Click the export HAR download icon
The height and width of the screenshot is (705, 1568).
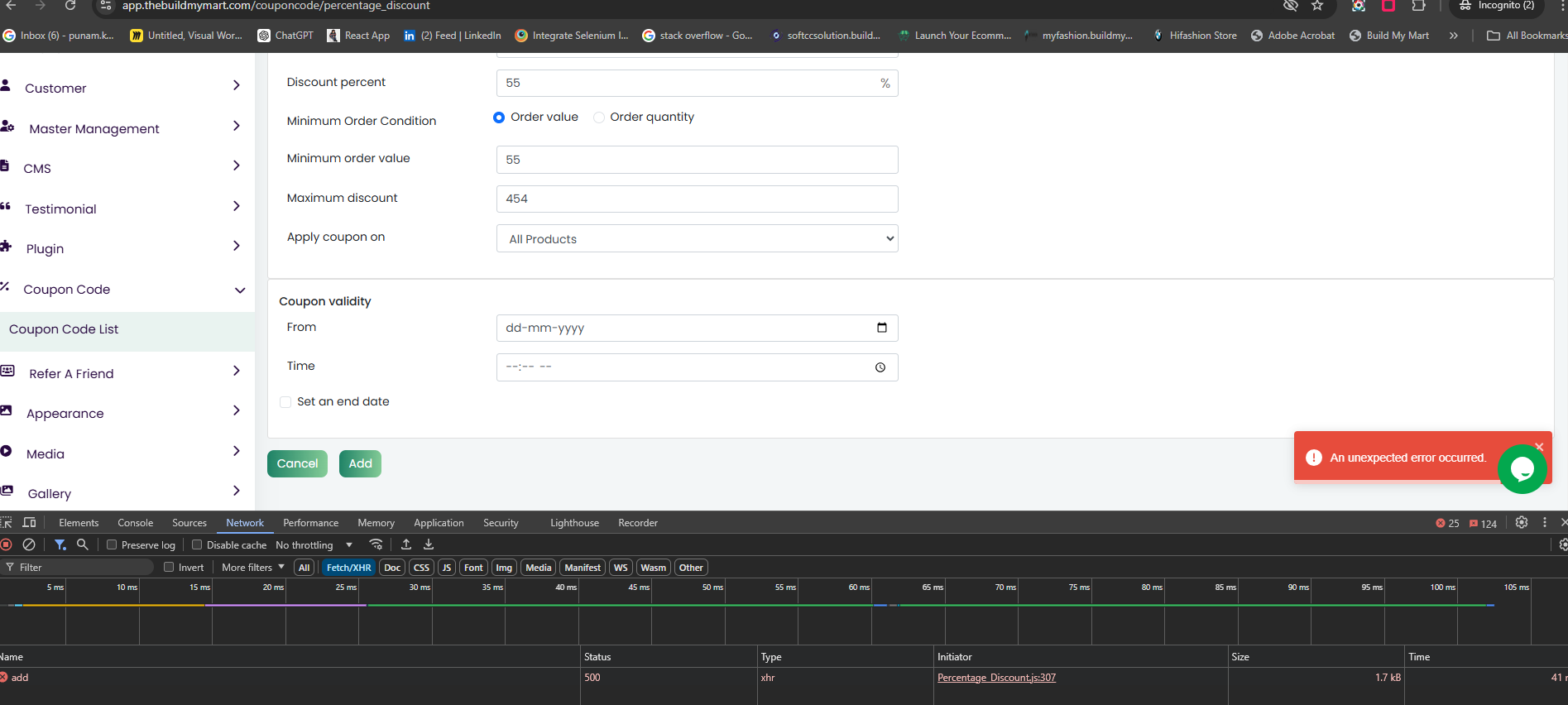point(429,544)
